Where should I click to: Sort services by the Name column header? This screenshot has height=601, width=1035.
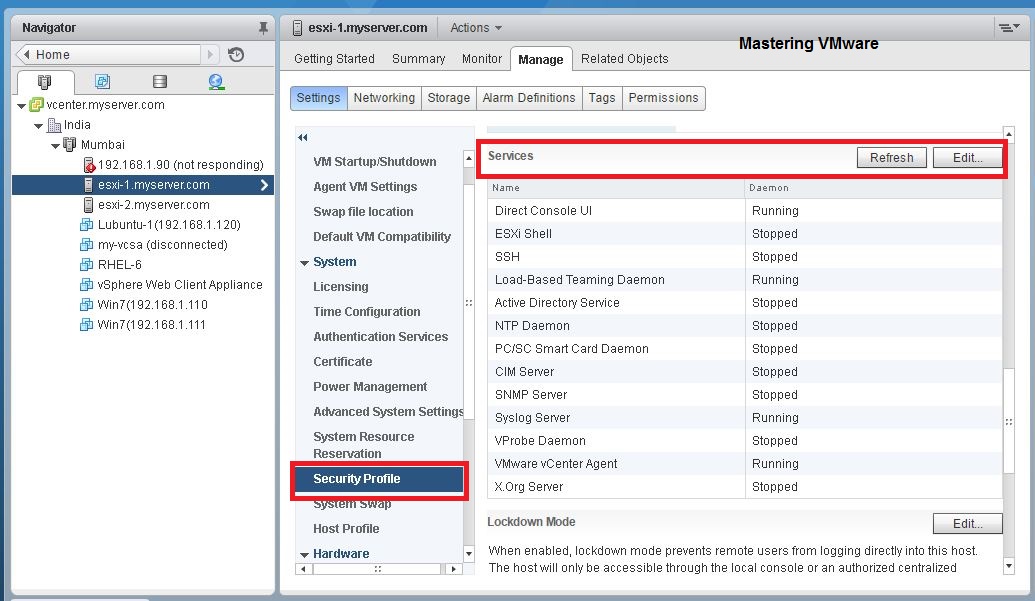pos(616,188)
